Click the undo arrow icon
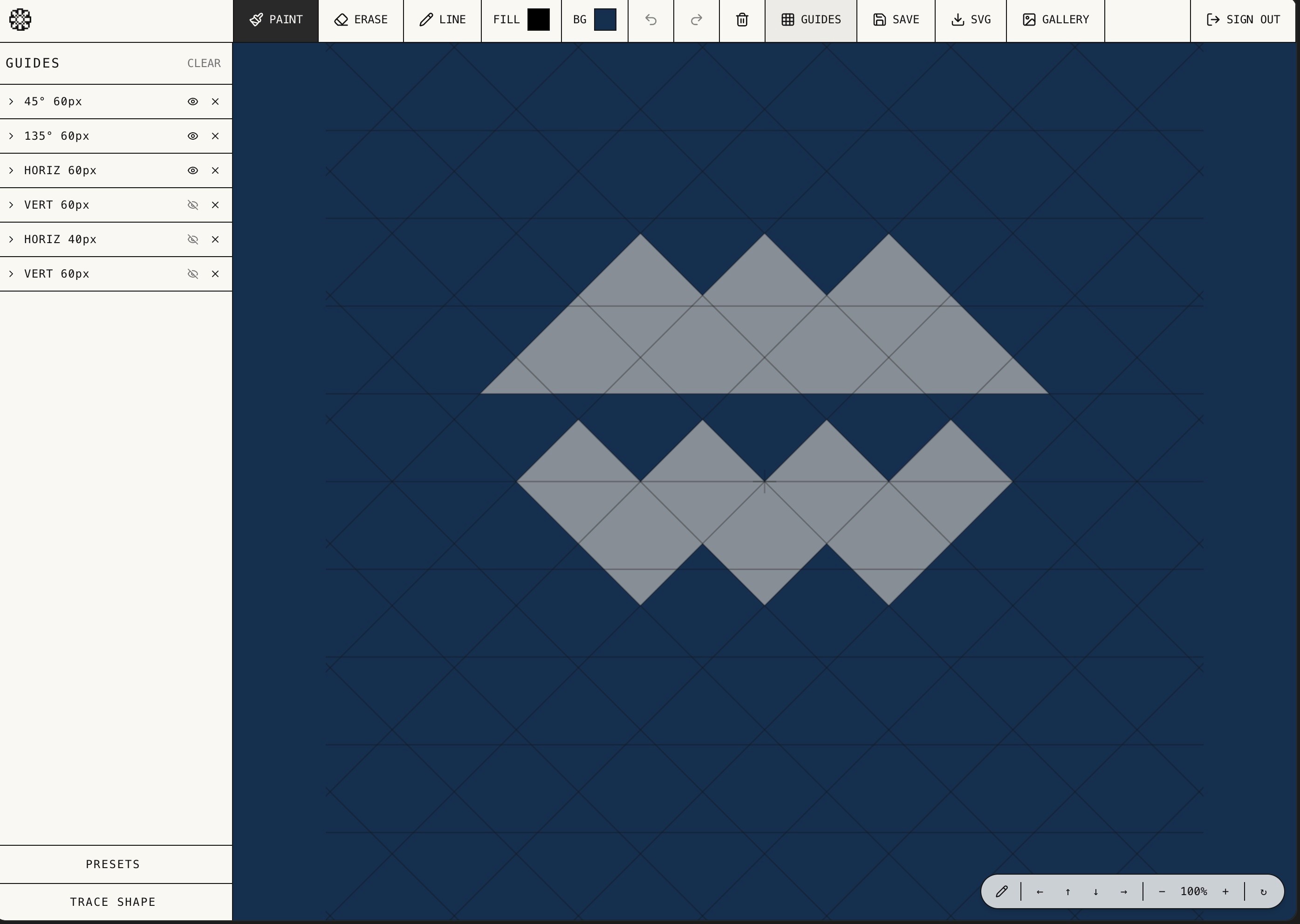The width and height of the screenshot is (1300, 924). (650, 20)
